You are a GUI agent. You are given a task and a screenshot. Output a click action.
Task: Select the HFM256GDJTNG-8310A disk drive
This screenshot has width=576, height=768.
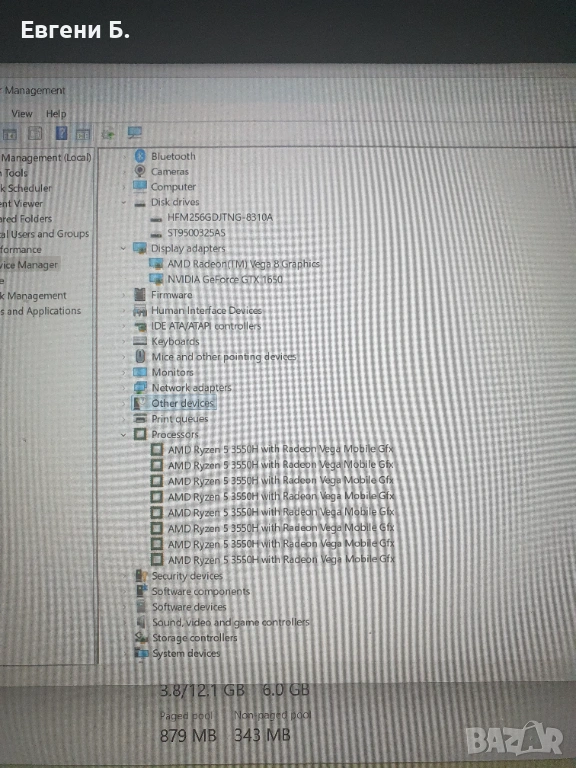219,217
